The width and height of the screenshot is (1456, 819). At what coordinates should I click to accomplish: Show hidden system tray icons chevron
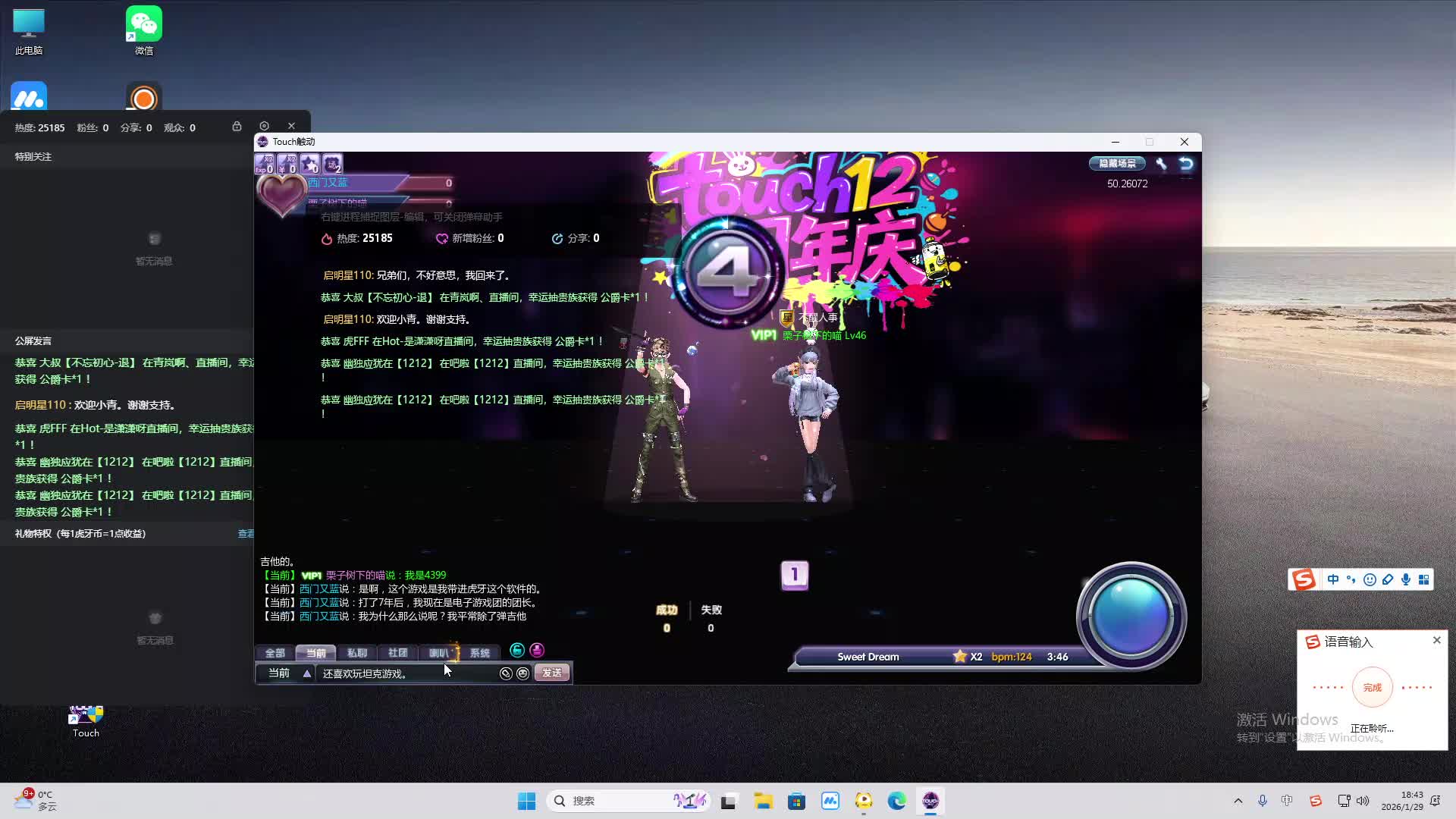pyautogui.click(x=1238, y=801)
